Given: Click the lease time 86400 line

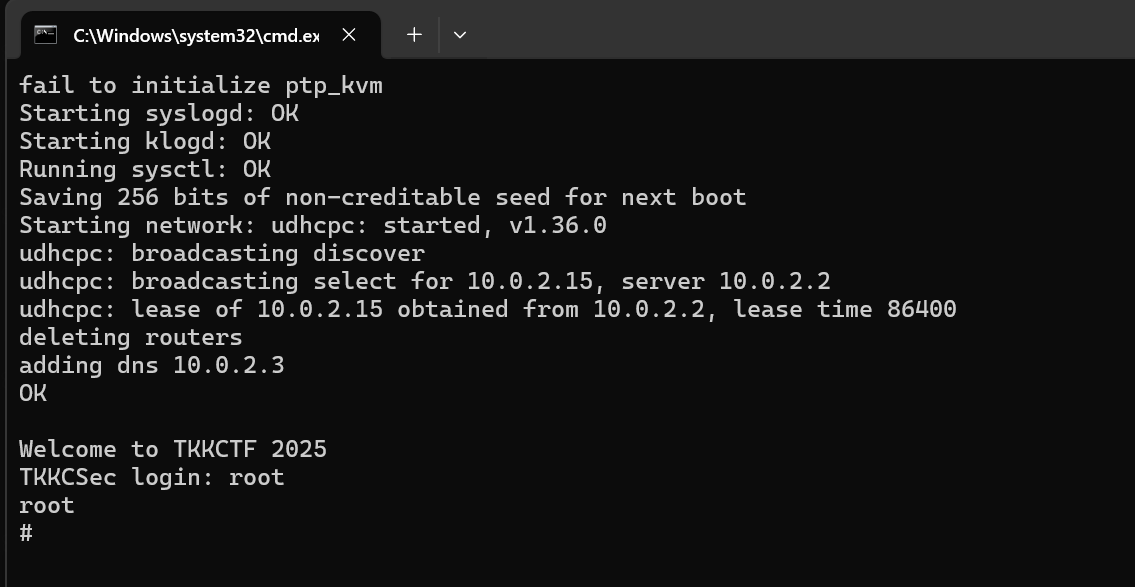Looking at the screenshot, I should pyautogui.click(x=487, y=310).
